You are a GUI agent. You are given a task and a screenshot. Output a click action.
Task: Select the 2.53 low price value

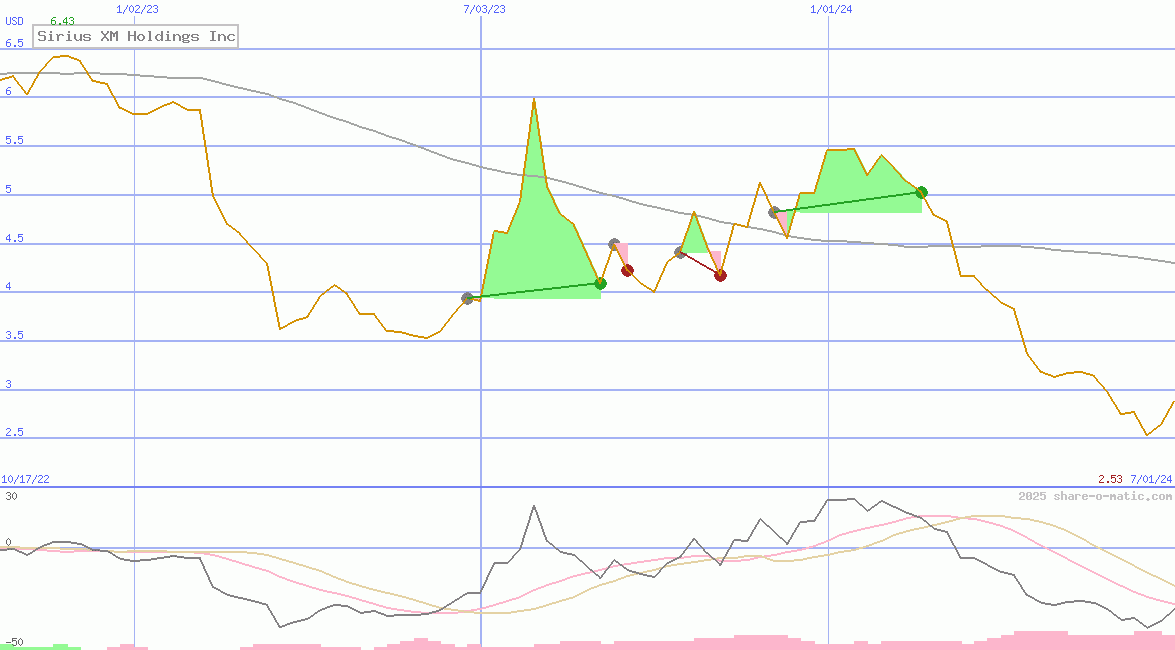1110,480
